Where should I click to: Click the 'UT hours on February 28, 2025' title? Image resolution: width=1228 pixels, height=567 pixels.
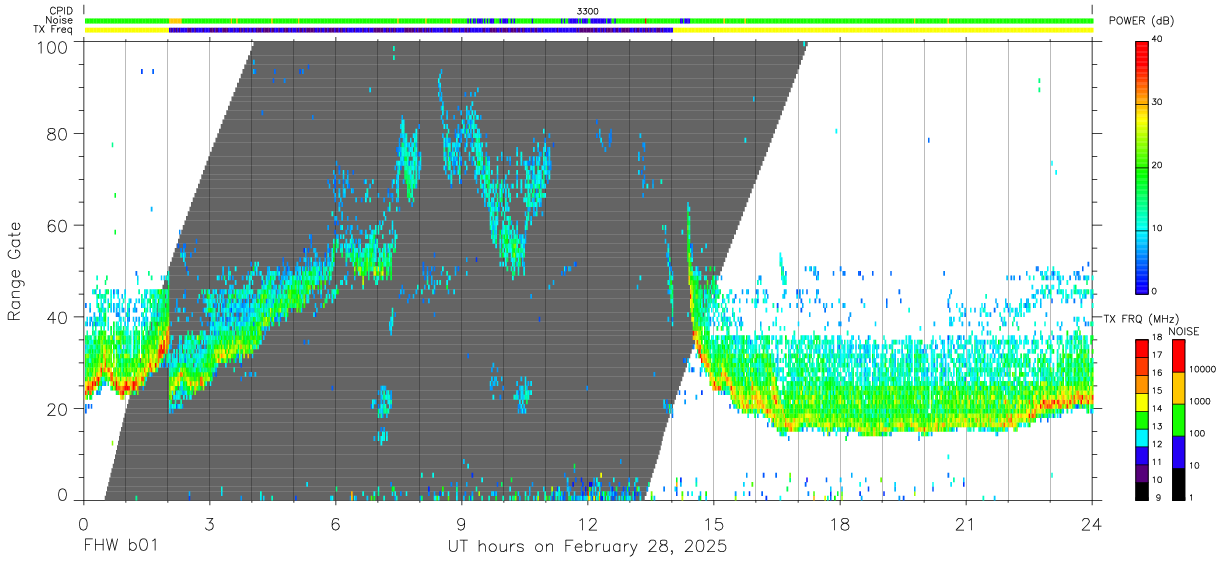(587, 547)
